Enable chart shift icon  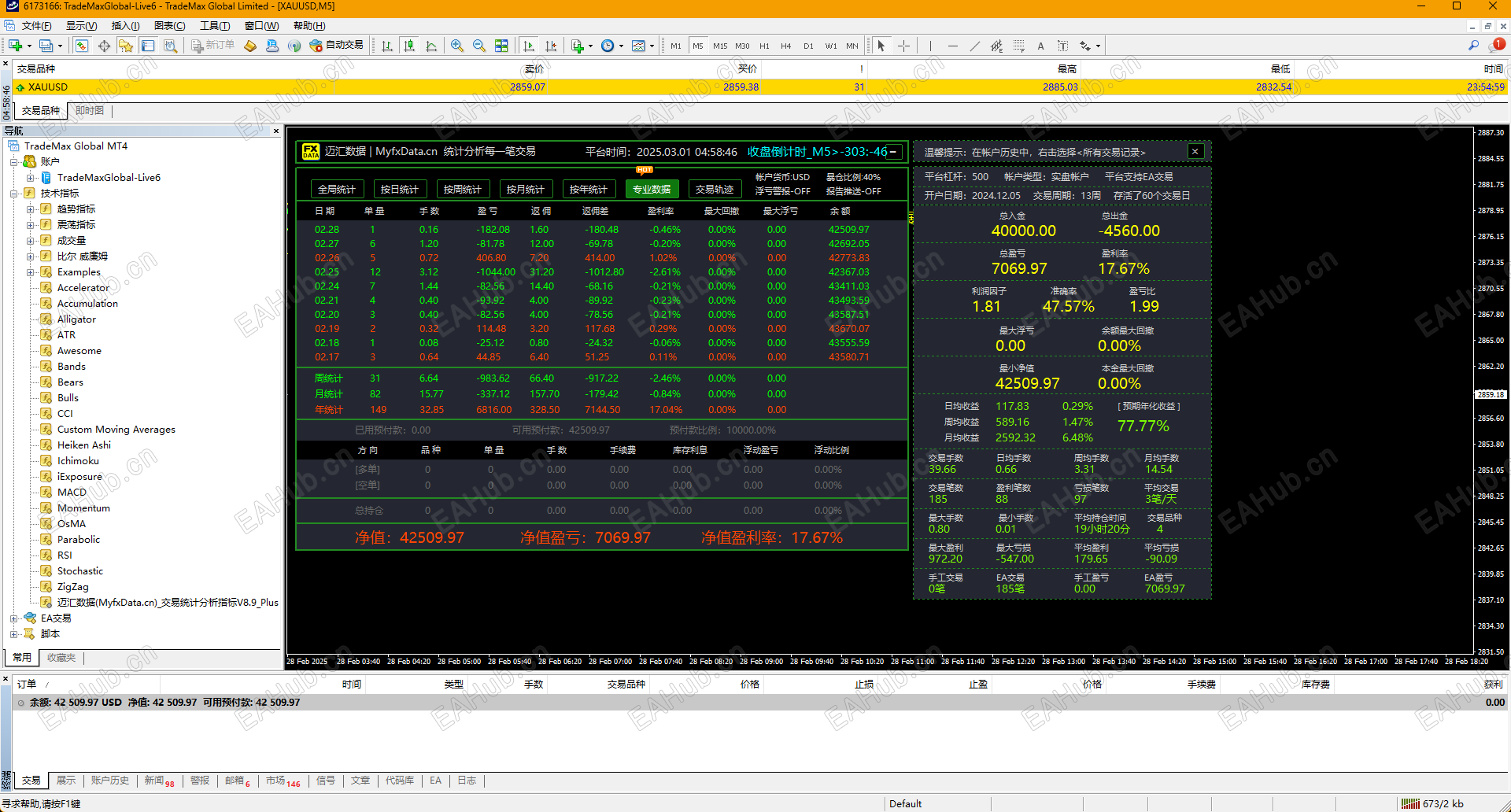coord(551,46)
